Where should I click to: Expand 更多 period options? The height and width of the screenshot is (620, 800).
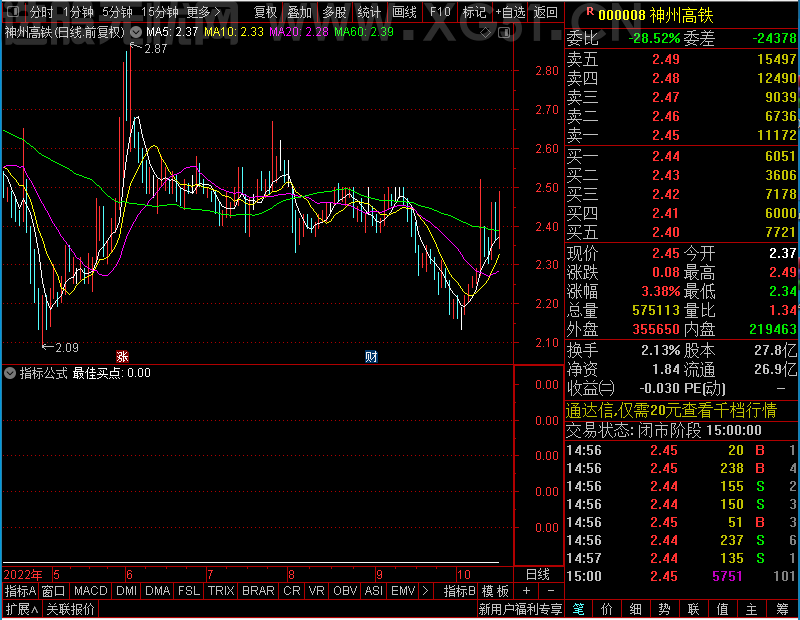tap(203, 12)
